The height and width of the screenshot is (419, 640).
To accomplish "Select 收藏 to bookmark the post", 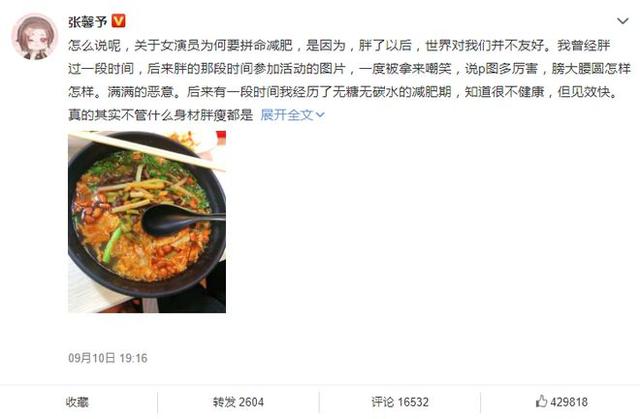I will click(77, 402).
